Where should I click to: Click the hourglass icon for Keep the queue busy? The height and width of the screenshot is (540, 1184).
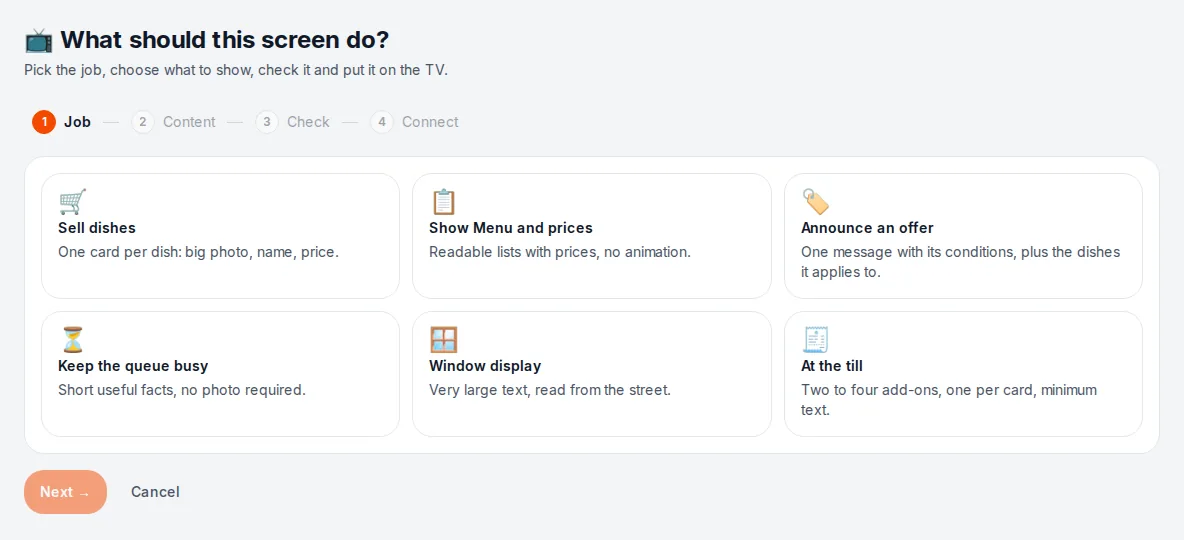[x=72, y=340]
